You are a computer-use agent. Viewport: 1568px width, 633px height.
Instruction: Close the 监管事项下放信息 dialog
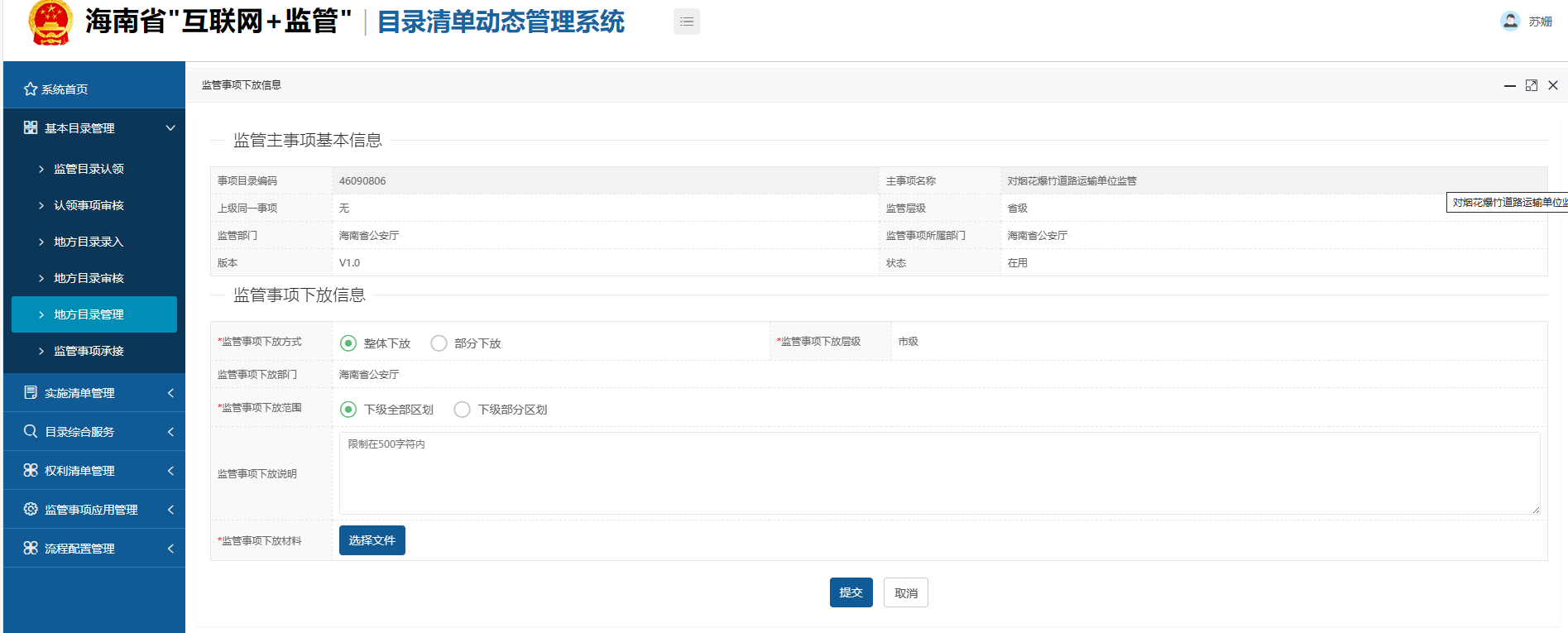coord(1553,85)
